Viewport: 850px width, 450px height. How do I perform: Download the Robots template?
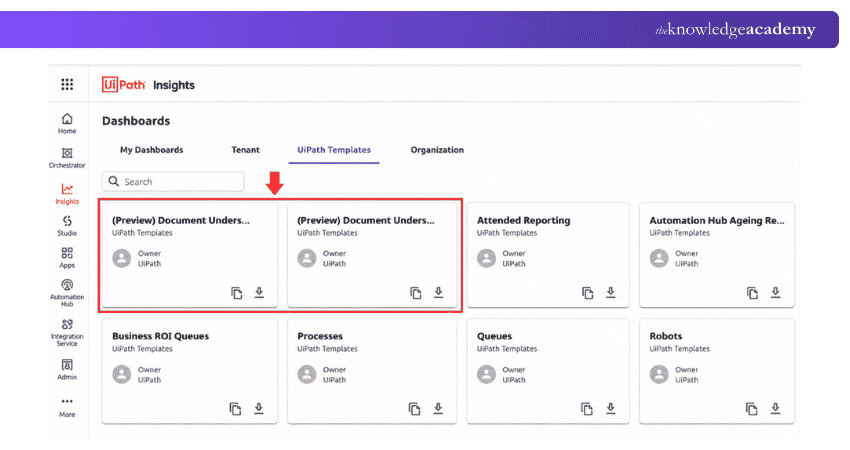[776, 408]
